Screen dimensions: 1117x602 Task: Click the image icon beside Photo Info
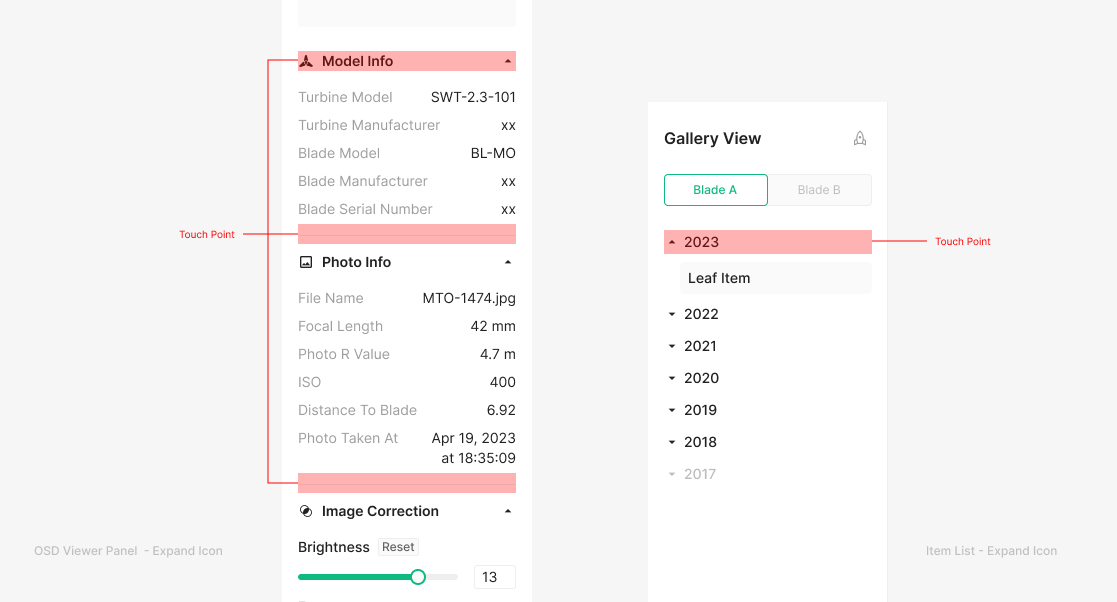[306, 262]
